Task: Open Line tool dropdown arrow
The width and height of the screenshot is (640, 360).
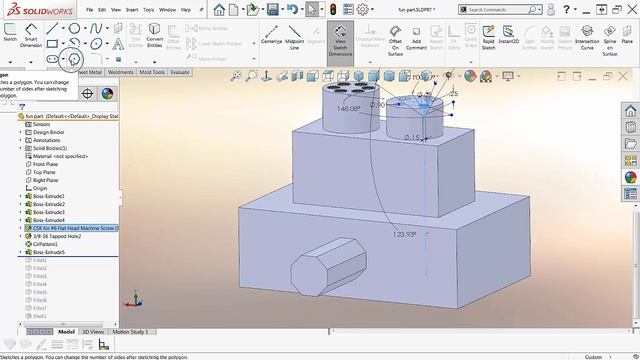Action: point(63,29)
